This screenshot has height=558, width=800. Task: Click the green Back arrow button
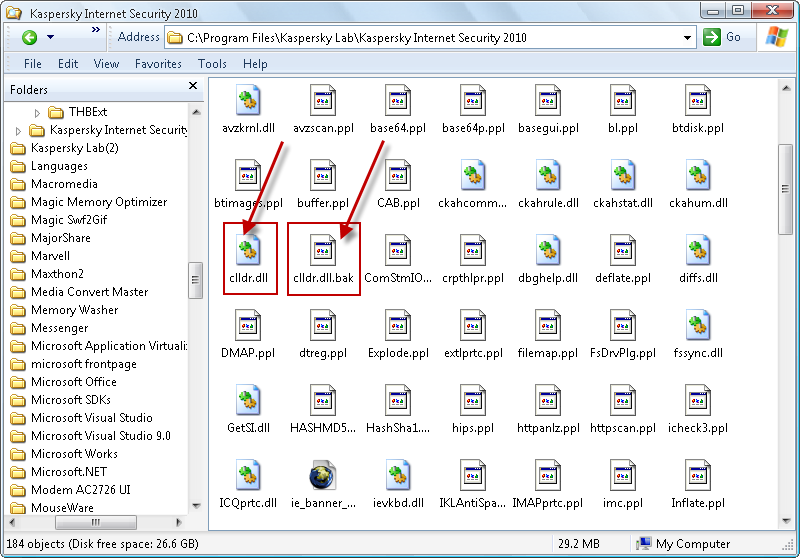(x=30, y=37)
